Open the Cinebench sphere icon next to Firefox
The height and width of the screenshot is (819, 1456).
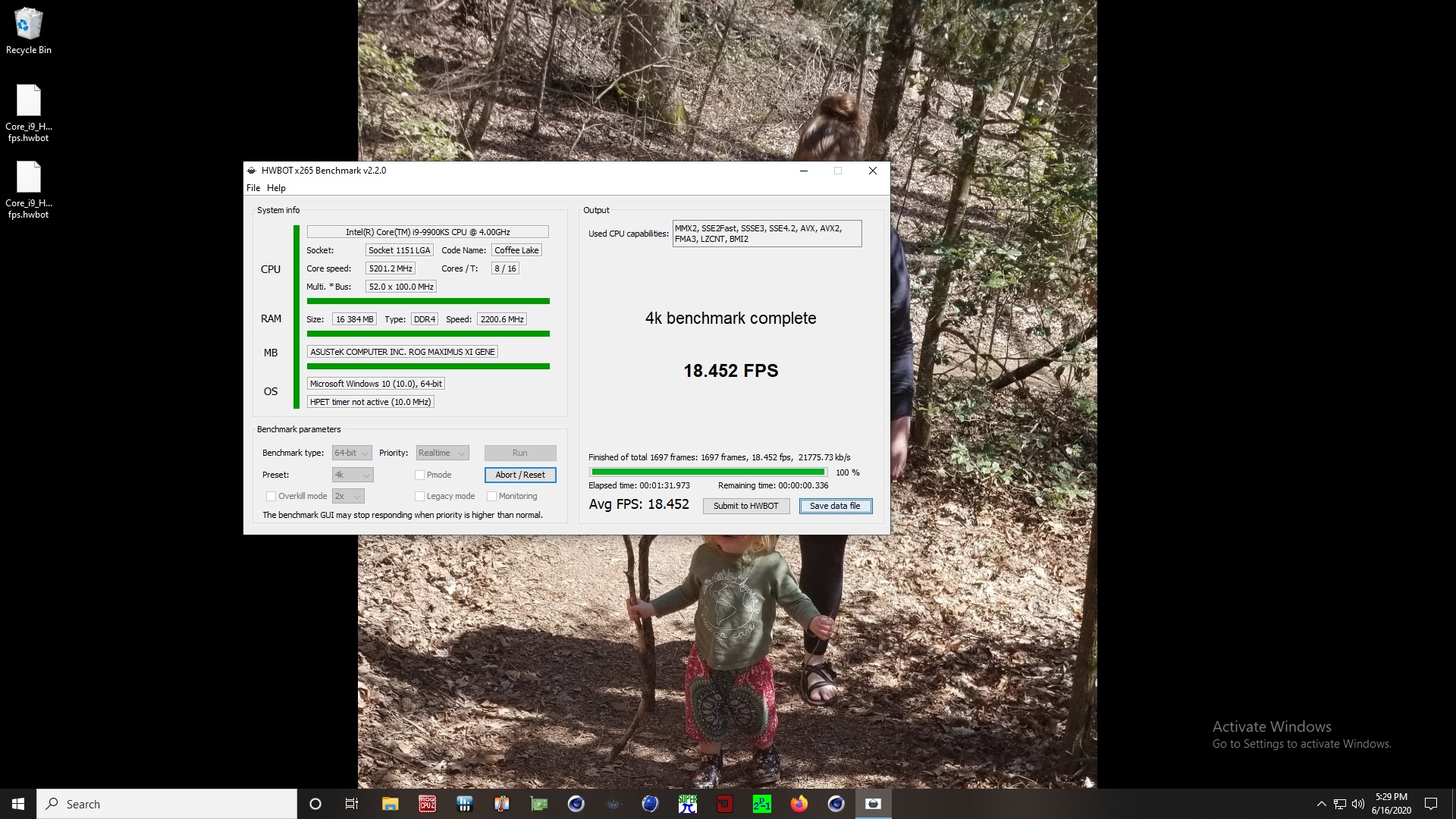836,804
